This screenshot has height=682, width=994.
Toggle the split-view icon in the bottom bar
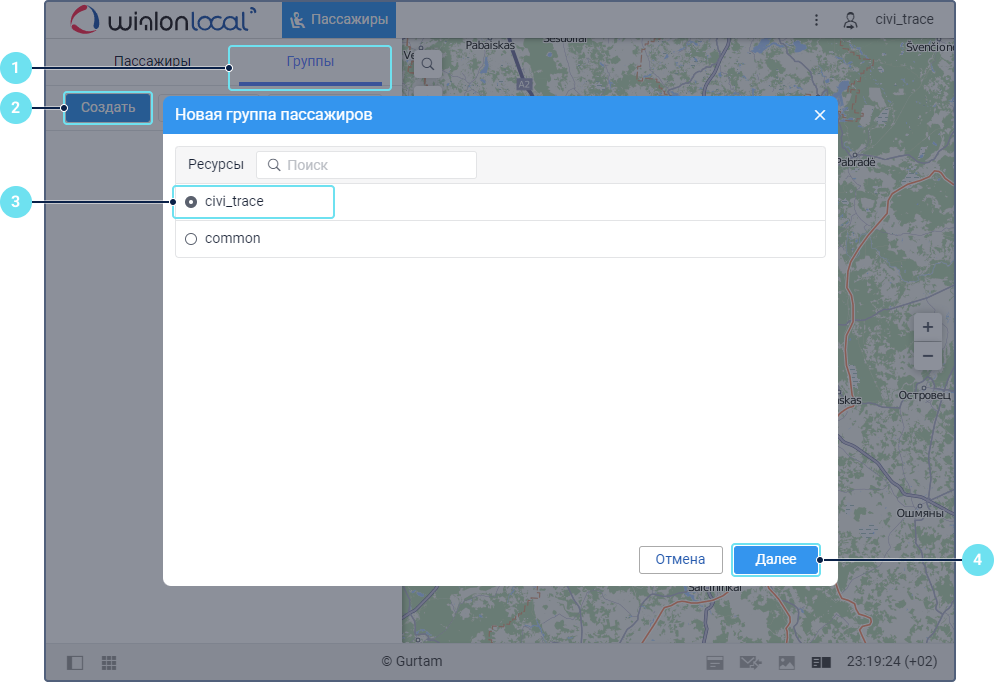pyautogui.click(x=821, y=663)
